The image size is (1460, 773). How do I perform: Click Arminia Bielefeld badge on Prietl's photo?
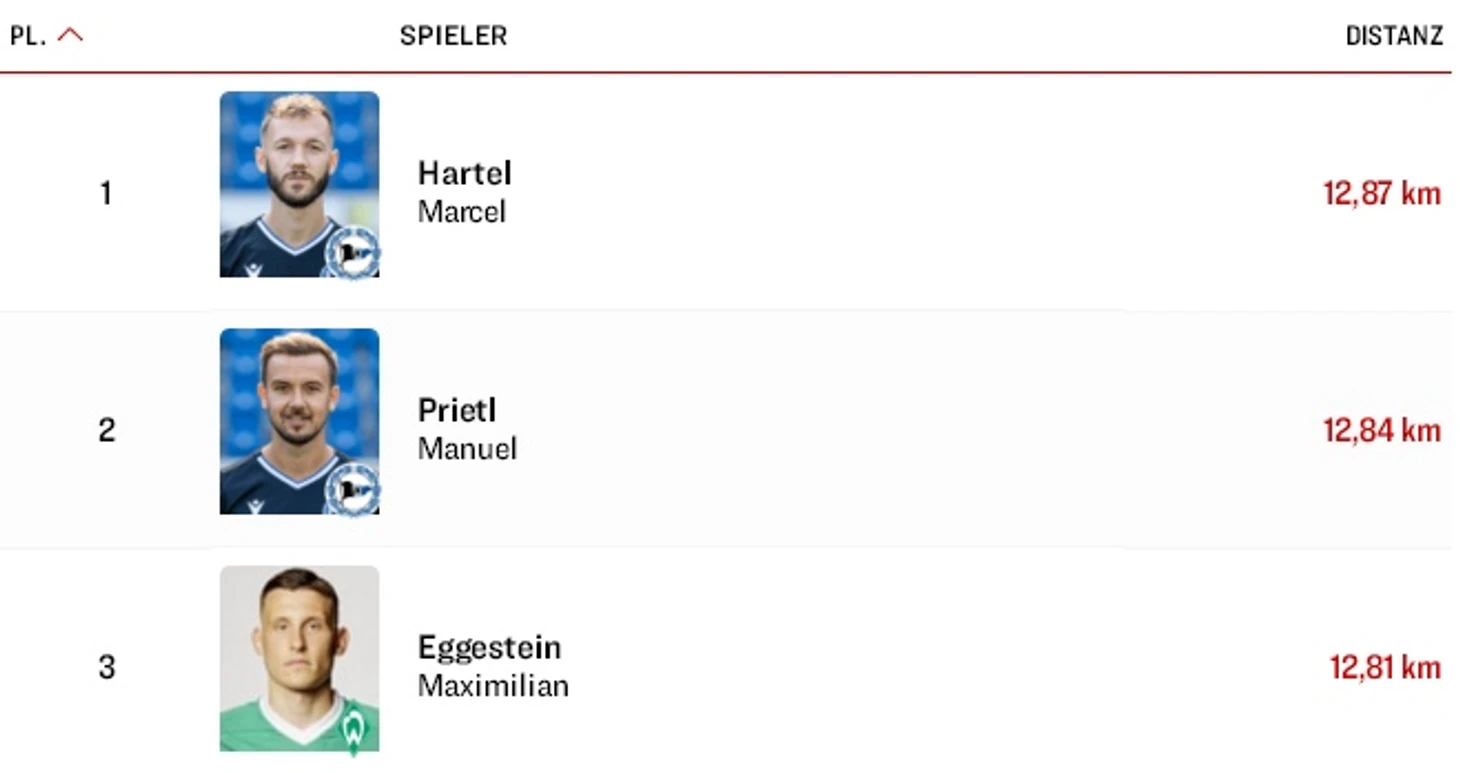point(352,490)
